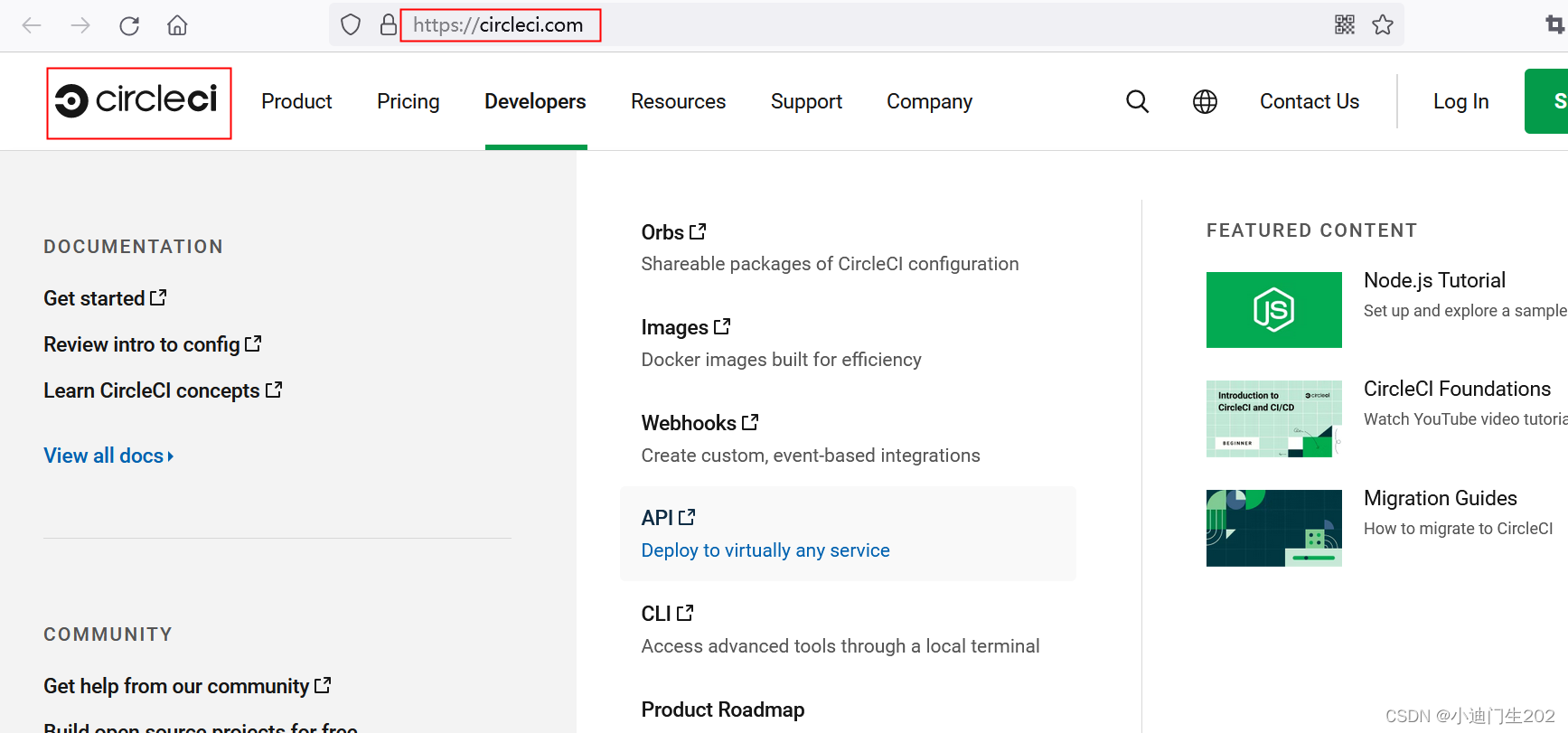1568x733 pixels.
Task: Open the Images link
Action: (x=675, y=327)
